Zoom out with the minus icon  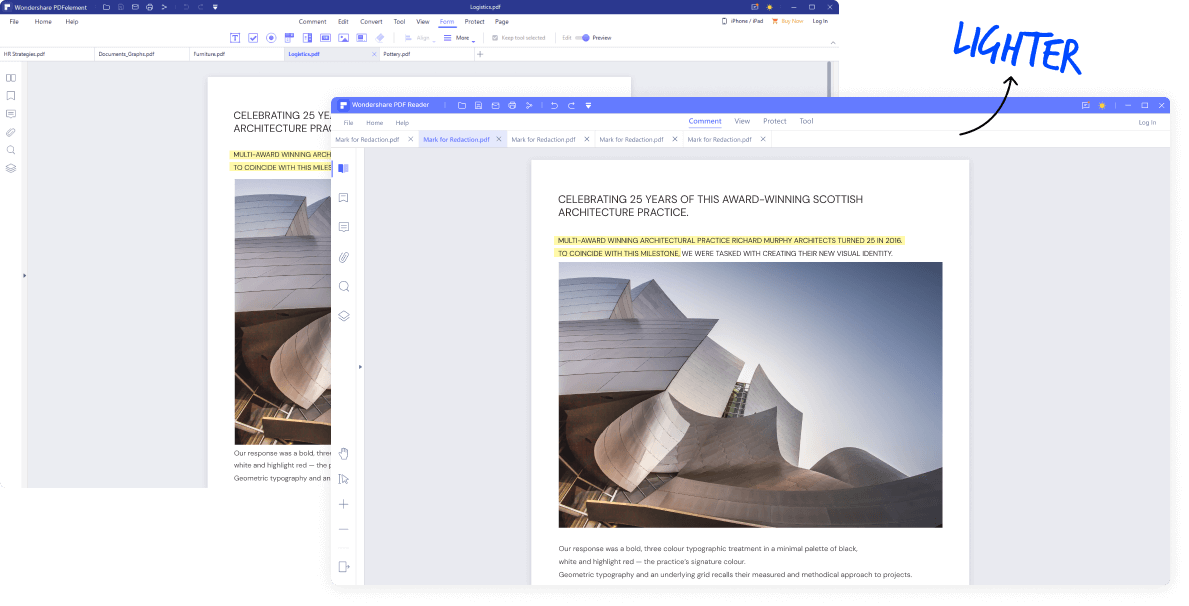click(x=344, y=529)
